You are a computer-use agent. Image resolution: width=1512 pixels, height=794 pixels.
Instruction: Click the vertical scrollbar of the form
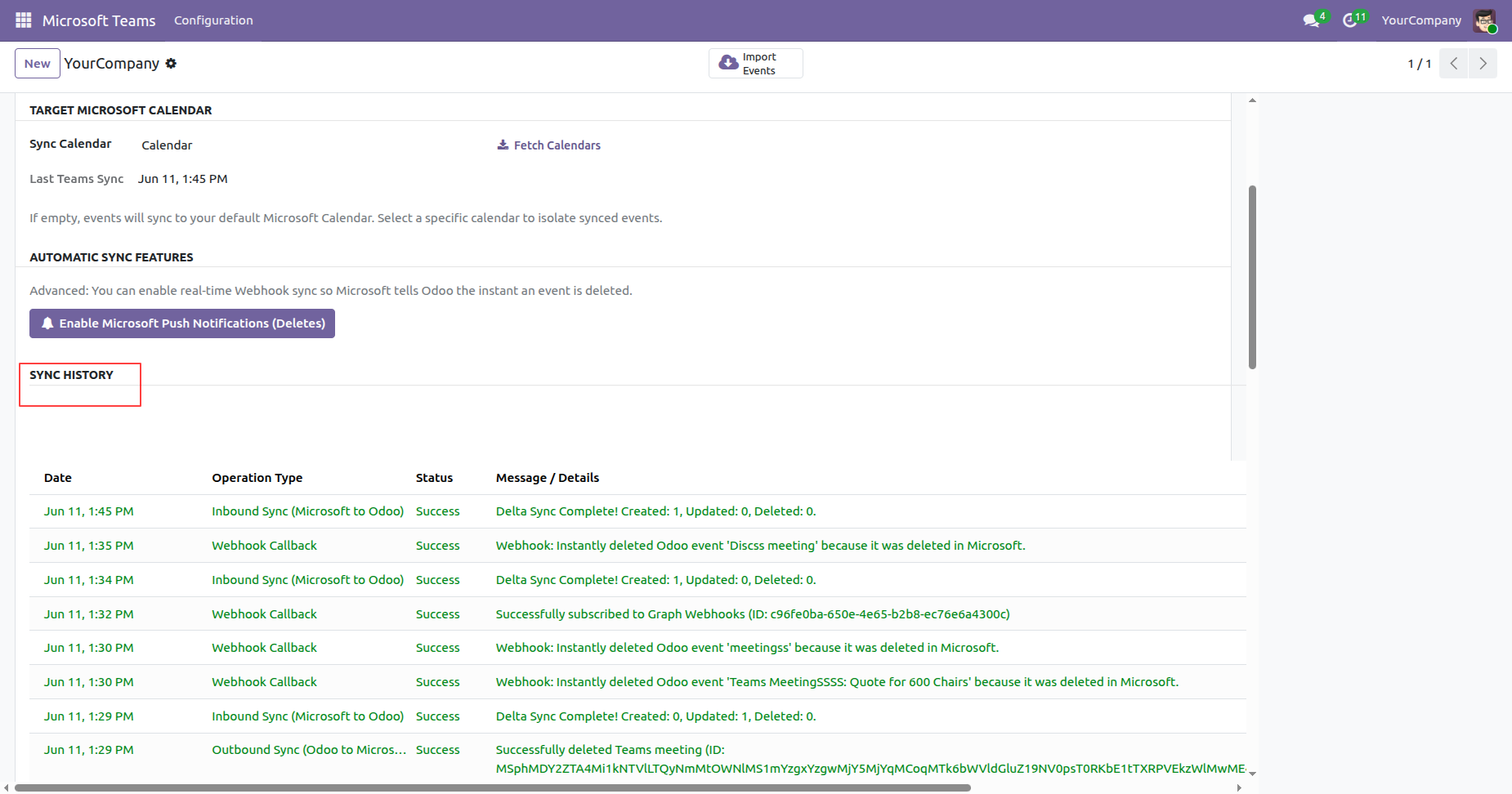click(1252, 277)
